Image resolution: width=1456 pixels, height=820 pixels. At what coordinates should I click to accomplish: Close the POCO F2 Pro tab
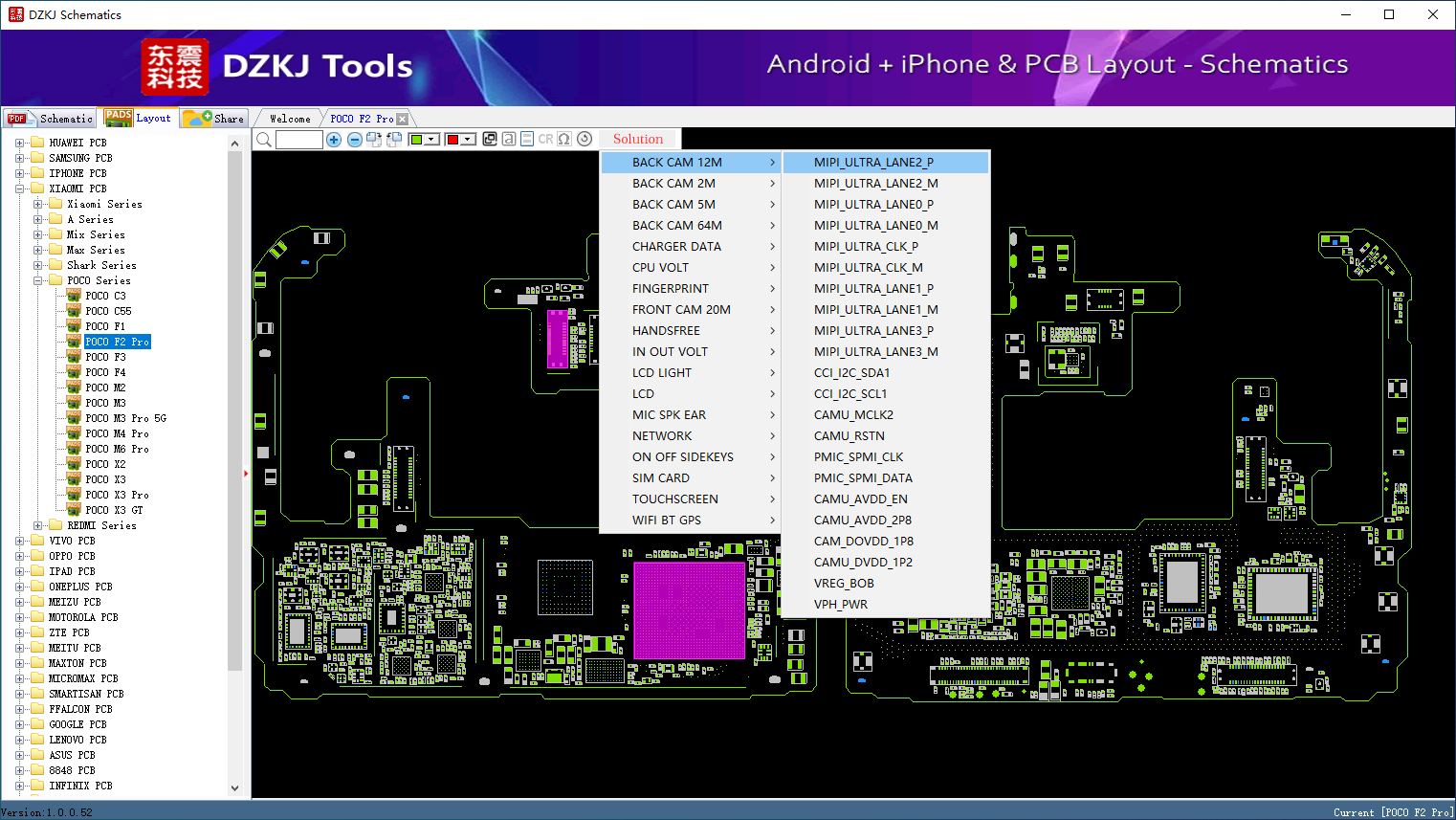point(403,119)
